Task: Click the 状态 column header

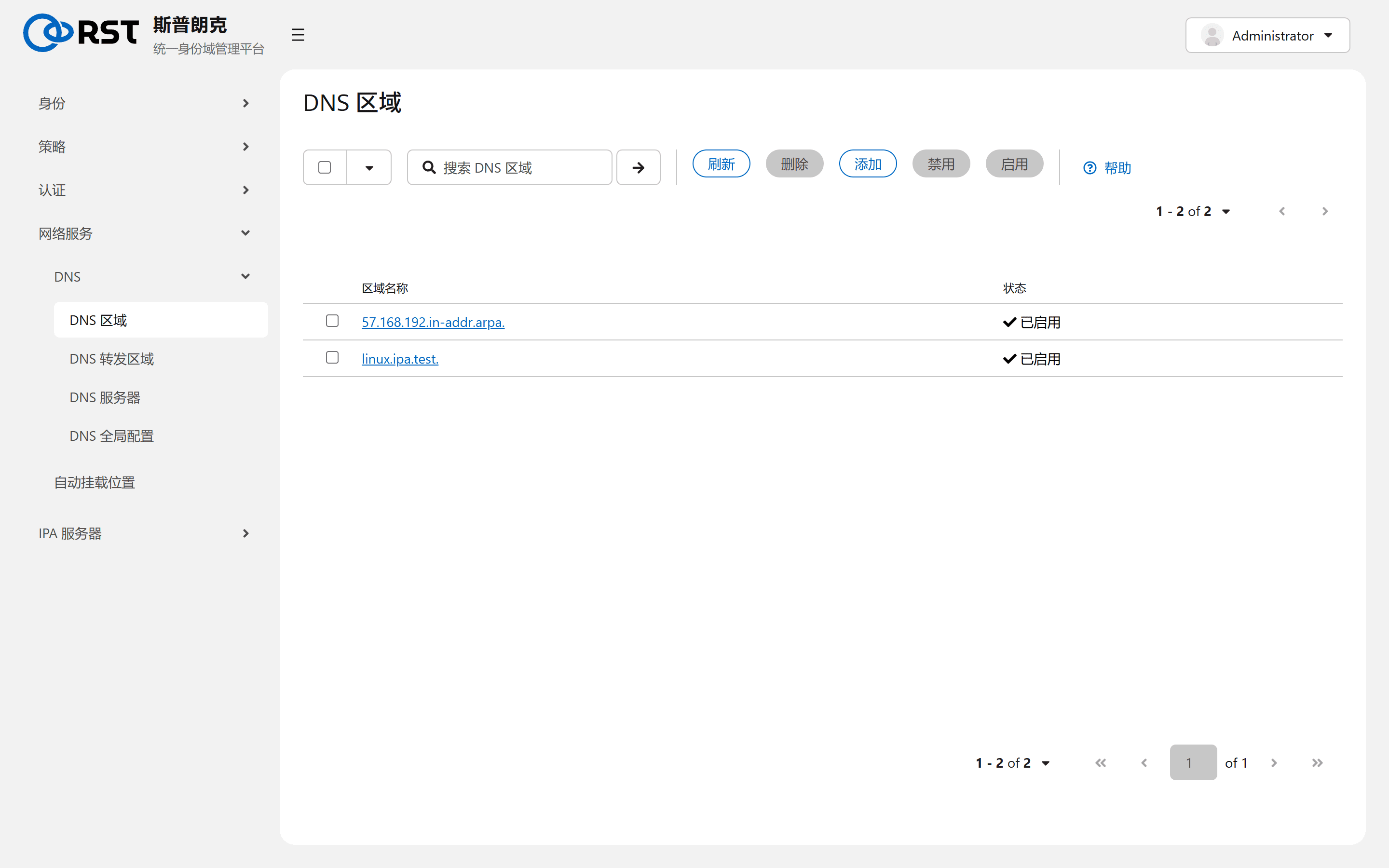Action: [1014, 288]
